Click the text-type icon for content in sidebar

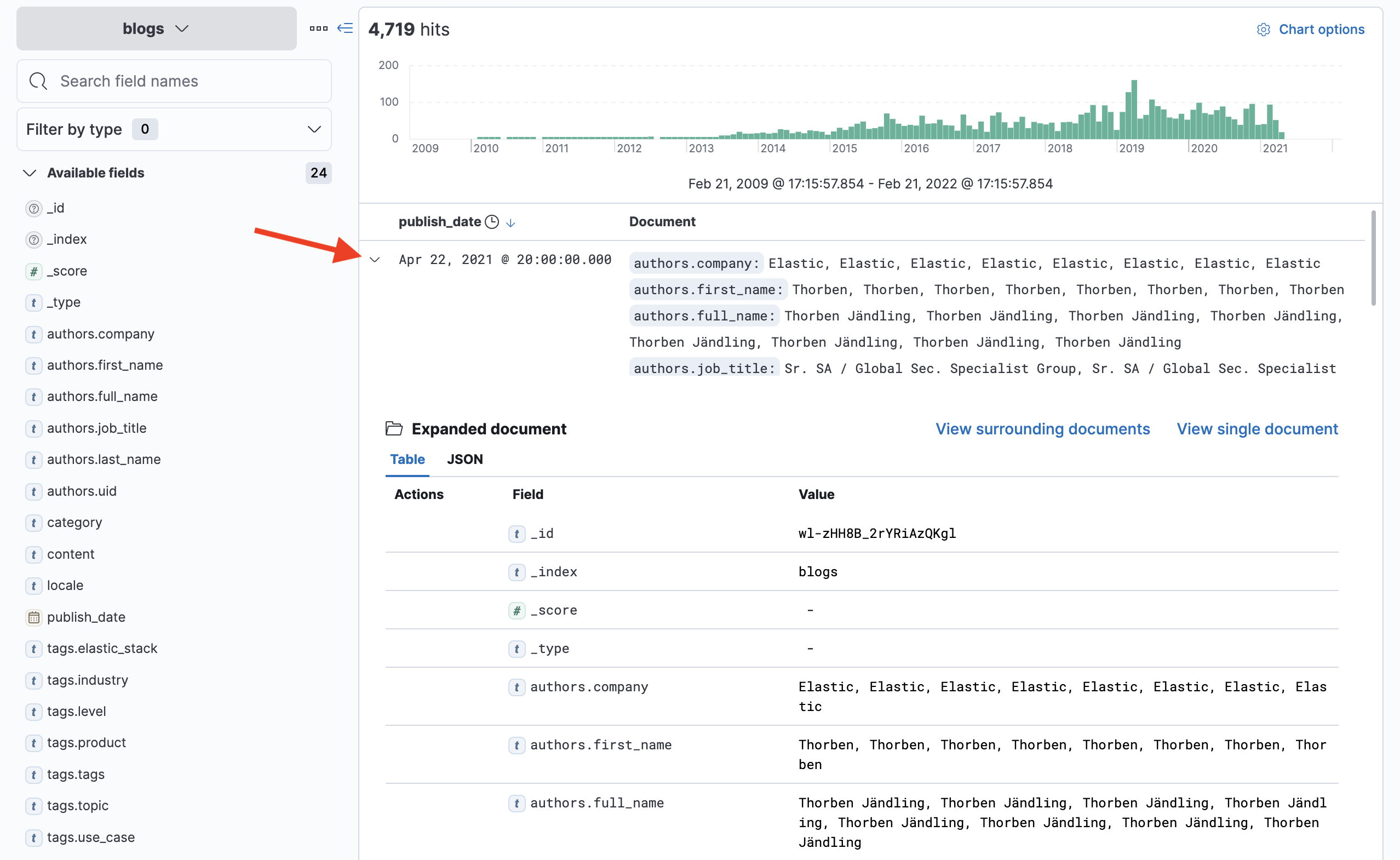[34, 554]
